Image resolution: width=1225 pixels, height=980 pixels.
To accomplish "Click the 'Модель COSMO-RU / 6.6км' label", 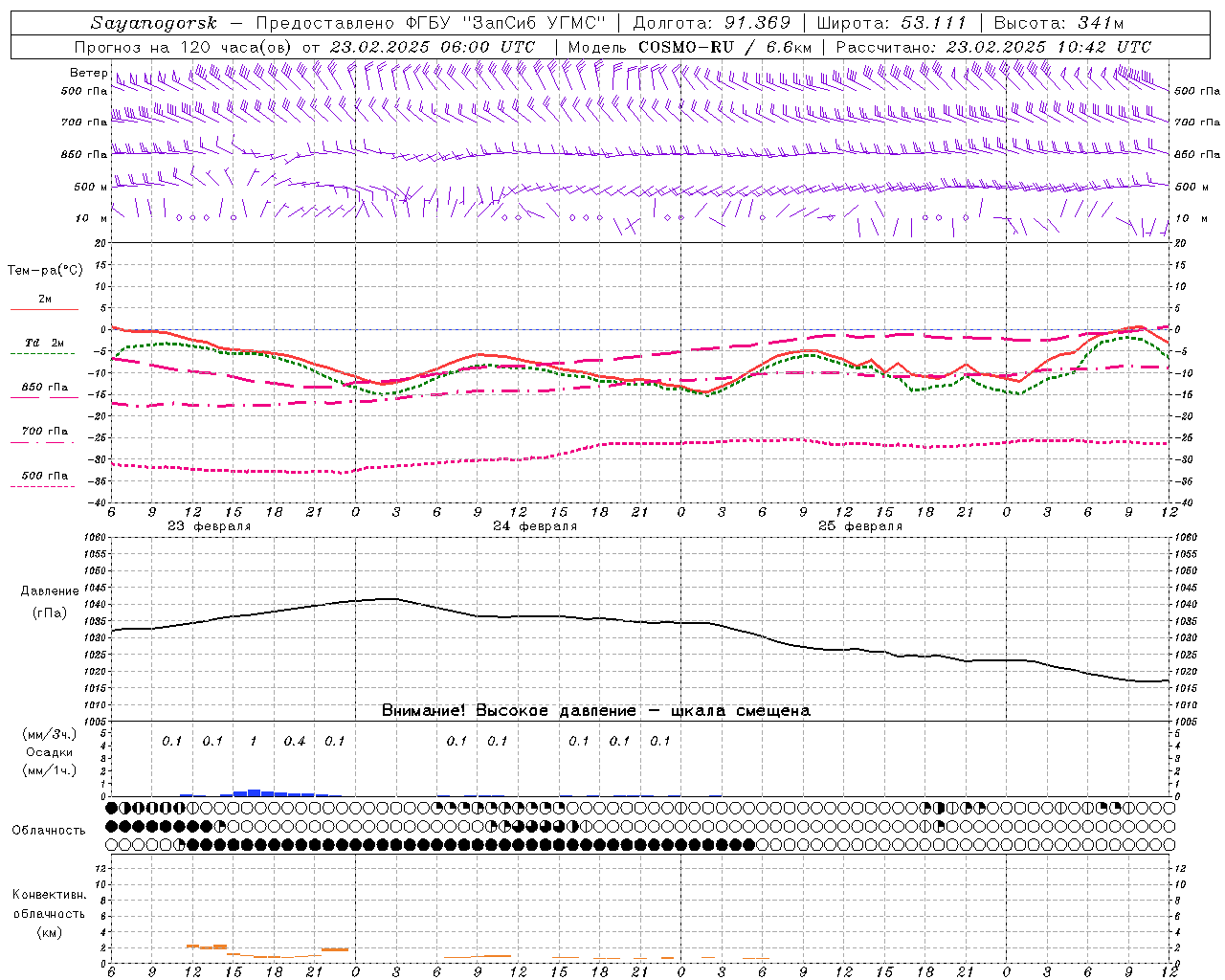I will 690,46.
